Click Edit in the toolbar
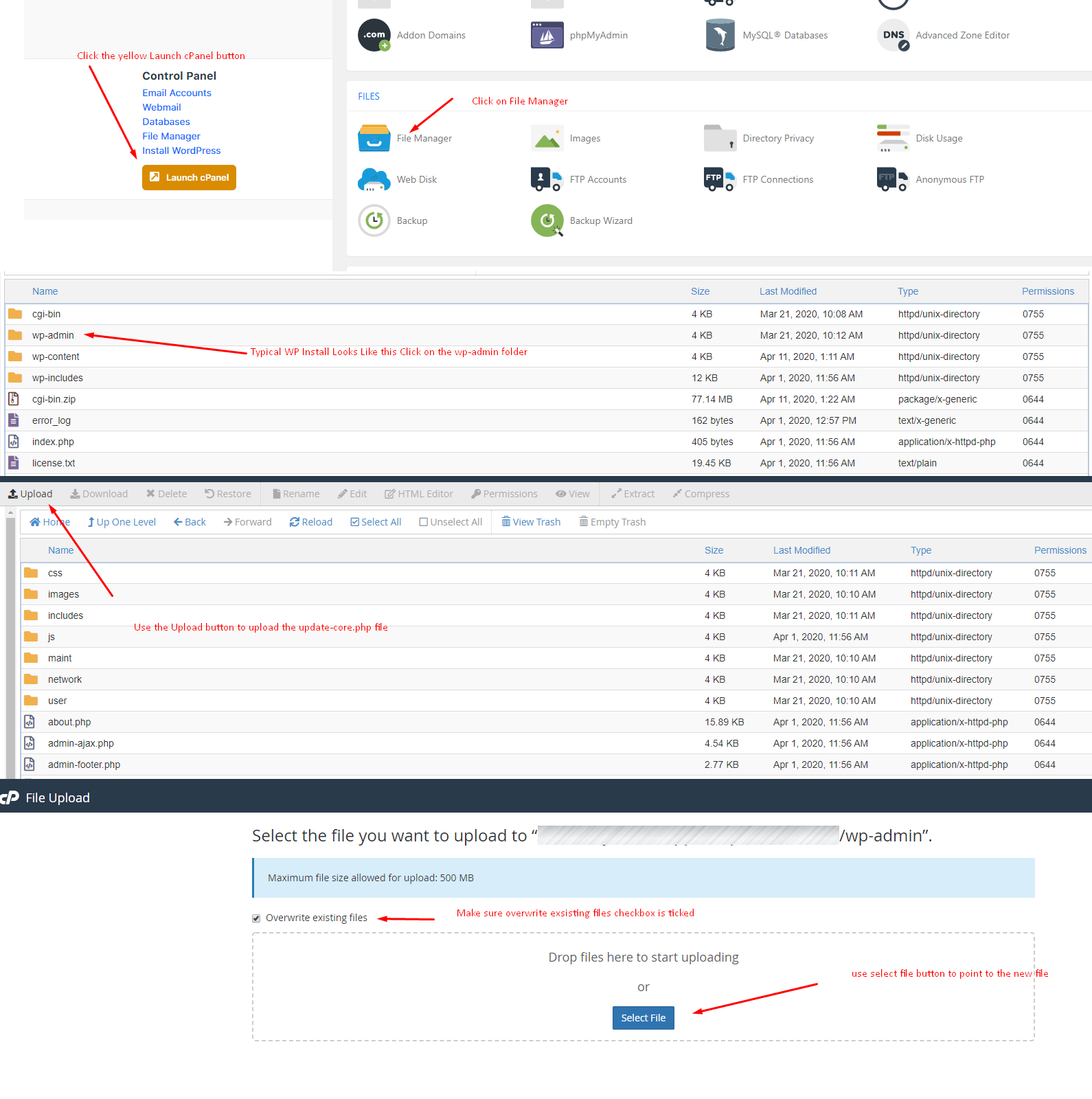This screenshot has height=1099, width=1092. coord(352,494)
